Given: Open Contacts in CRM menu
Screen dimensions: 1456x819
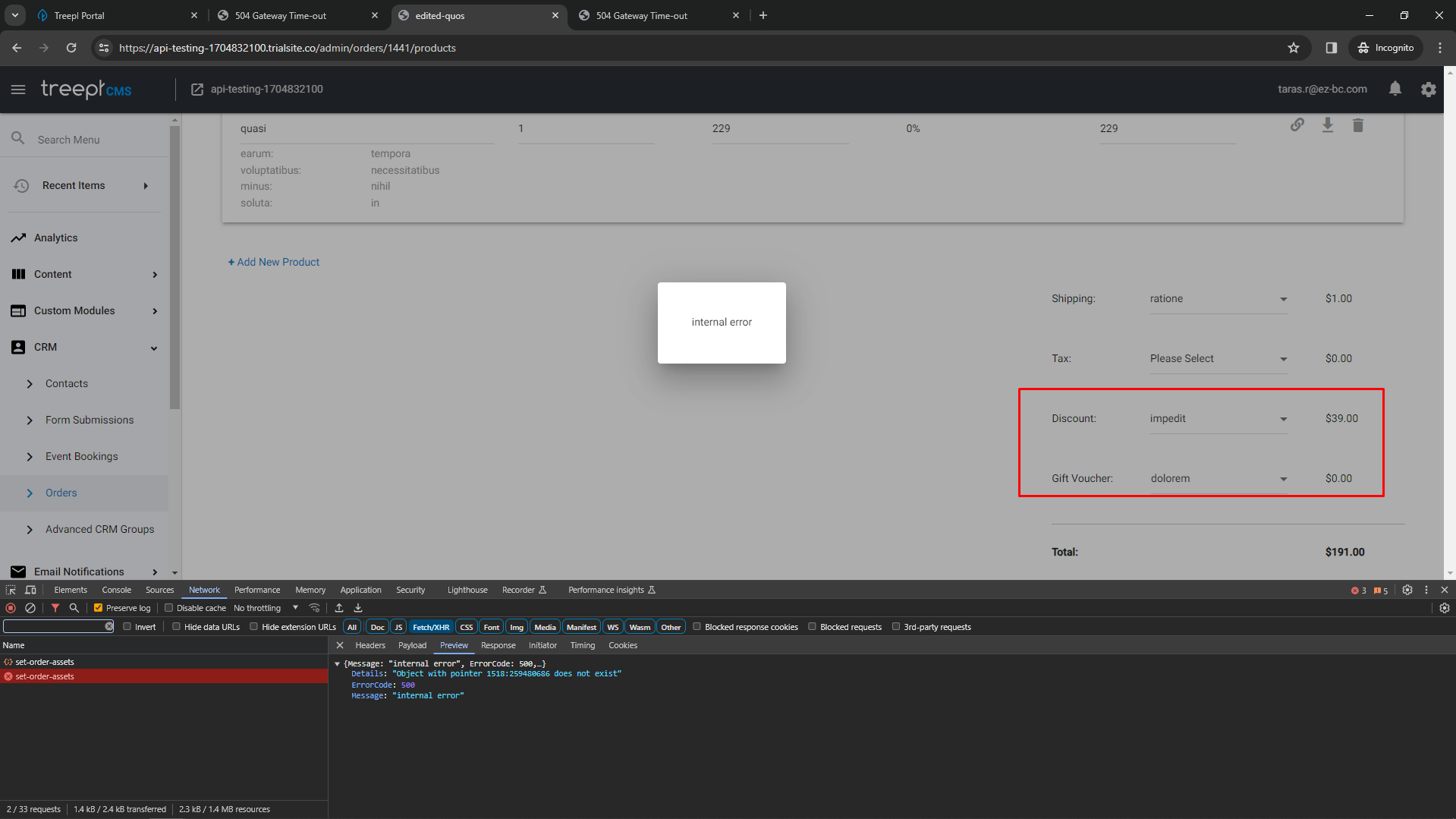Looking at the screenshot, I should (67, 383).
